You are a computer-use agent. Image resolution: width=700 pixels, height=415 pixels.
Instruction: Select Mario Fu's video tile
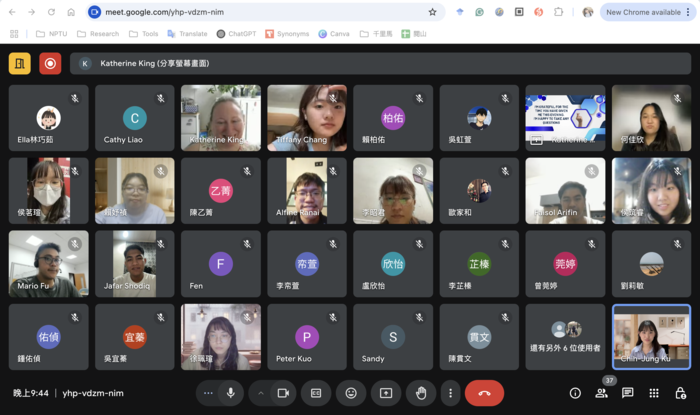[48, 264]
